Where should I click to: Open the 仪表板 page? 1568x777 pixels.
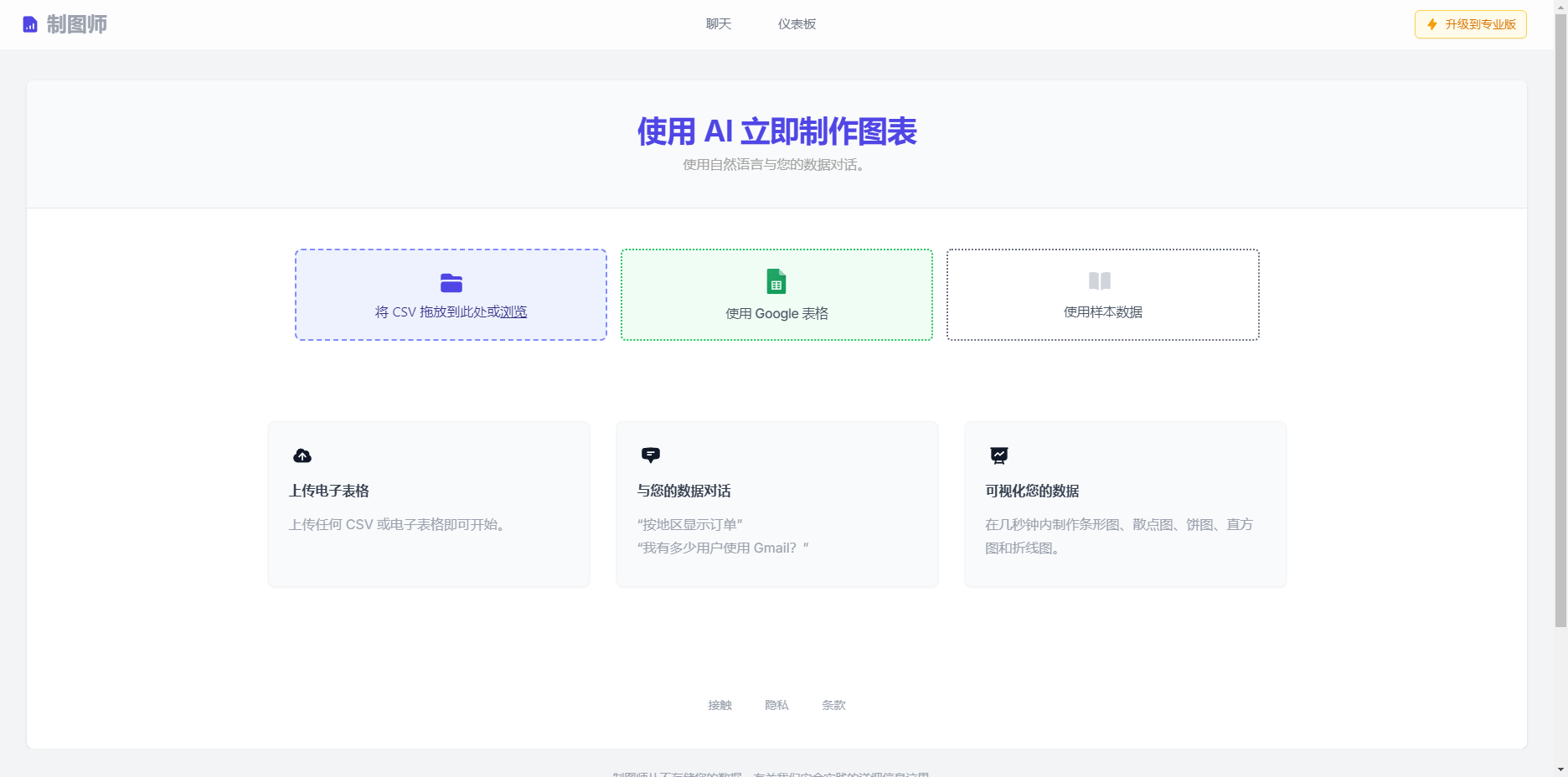(796, 24)
